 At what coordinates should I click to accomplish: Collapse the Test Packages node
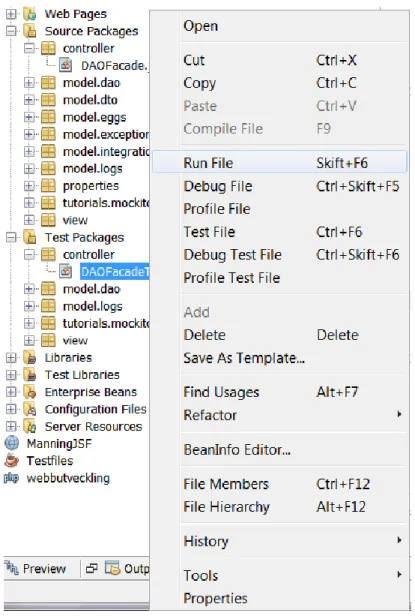click(11, 237)
